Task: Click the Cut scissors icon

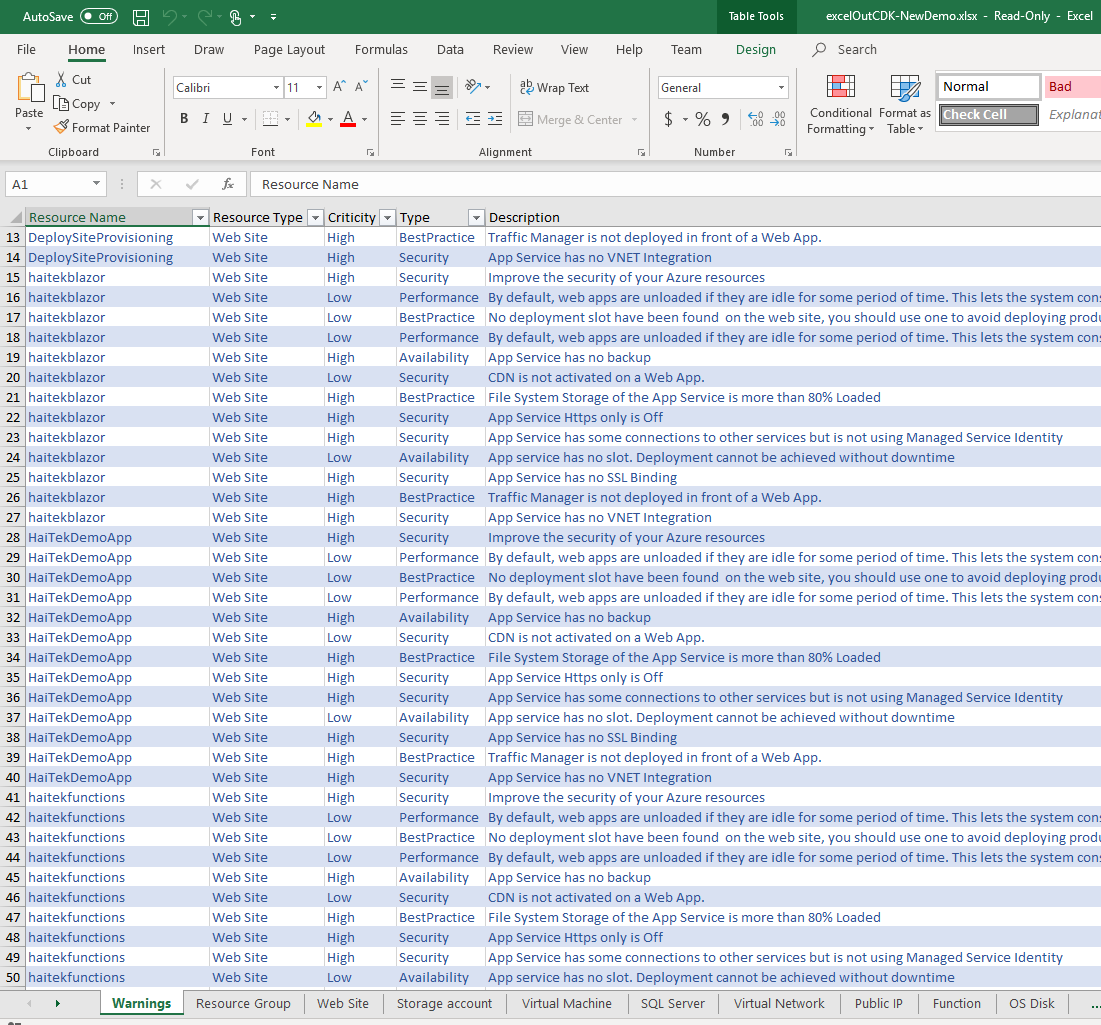Action: [62, 79]
